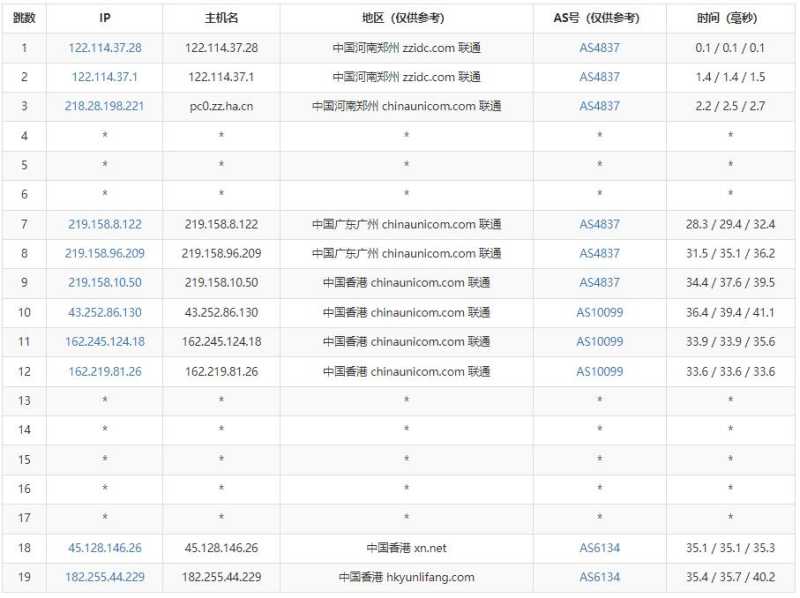Click IP link 162.219.81.26
The image size is (800, 598).
pos(105,371)
